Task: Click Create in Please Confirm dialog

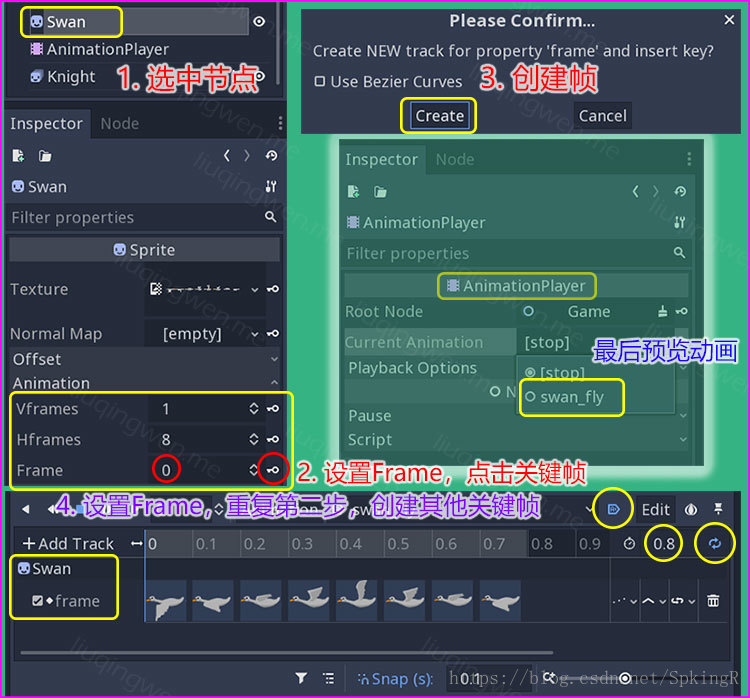Action: tap(439, 116)
